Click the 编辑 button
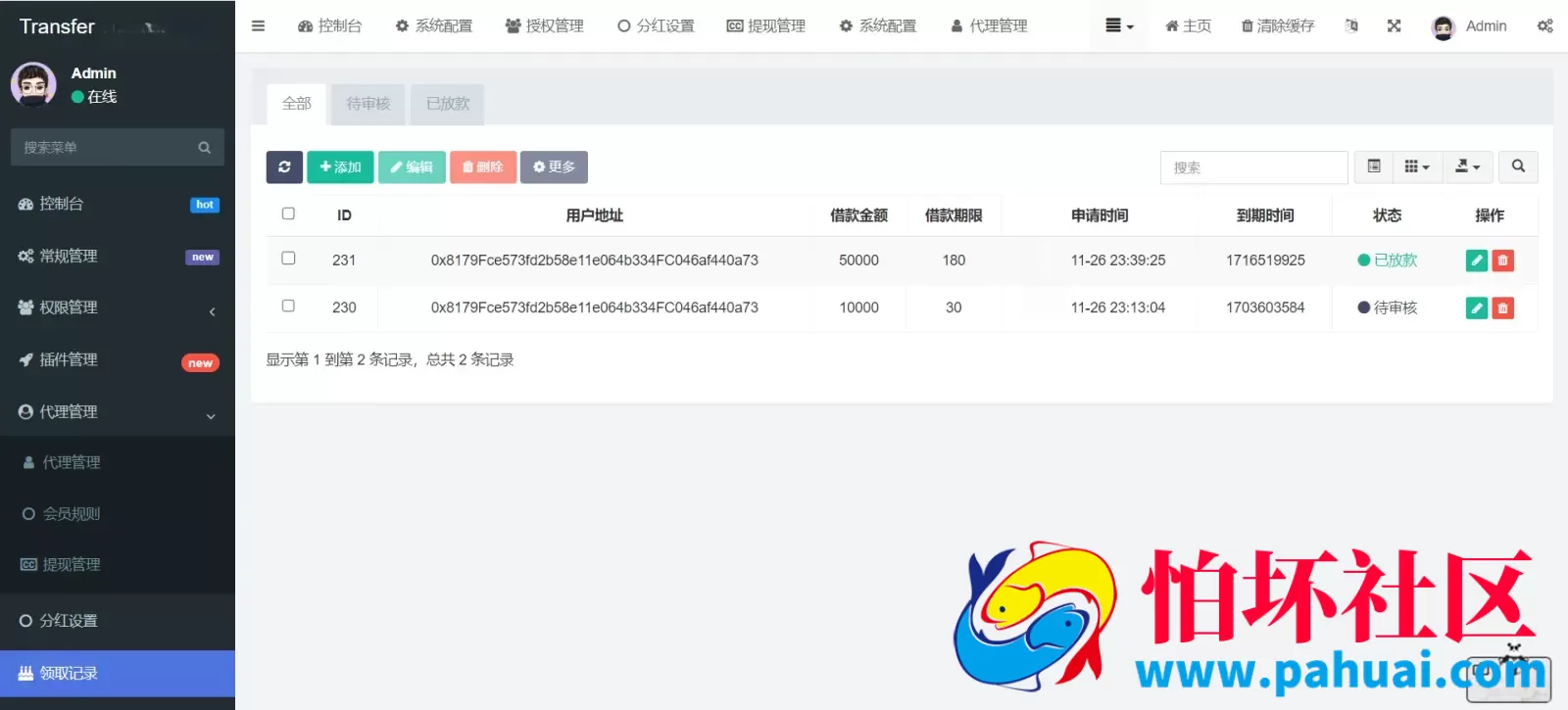The width and height of the screenshot is (1568, 710). click(412, 167)
